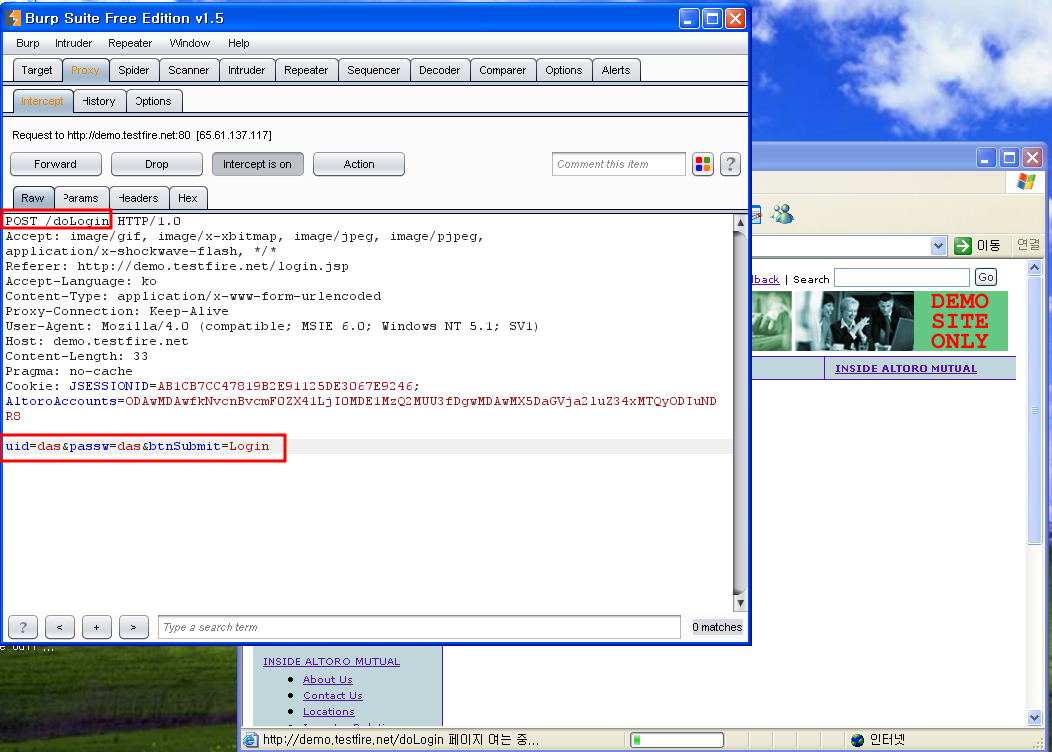Click the page icon in browser status bar

[250, 740]
